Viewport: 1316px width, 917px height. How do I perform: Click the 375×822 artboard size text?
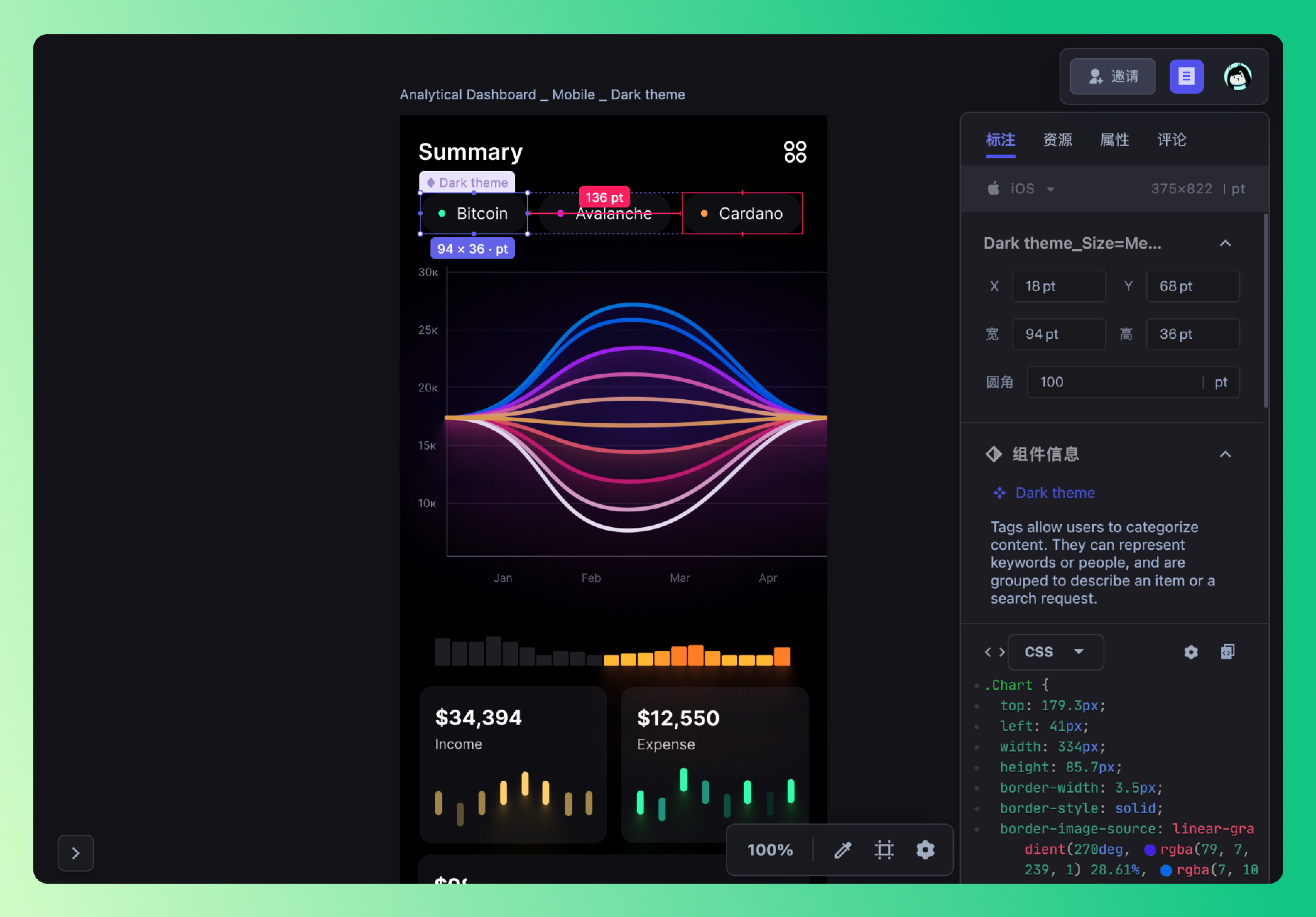point(1181,189)
